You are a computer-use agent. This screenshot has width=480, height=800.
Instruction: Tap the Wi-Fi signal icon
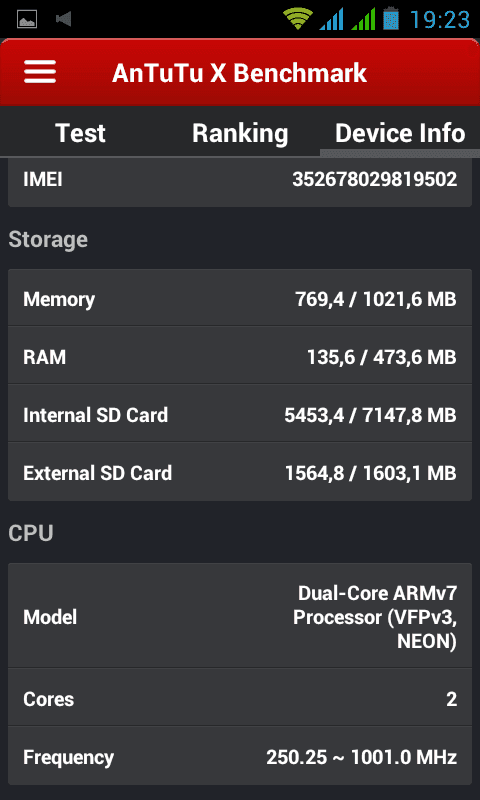(298, 19)
